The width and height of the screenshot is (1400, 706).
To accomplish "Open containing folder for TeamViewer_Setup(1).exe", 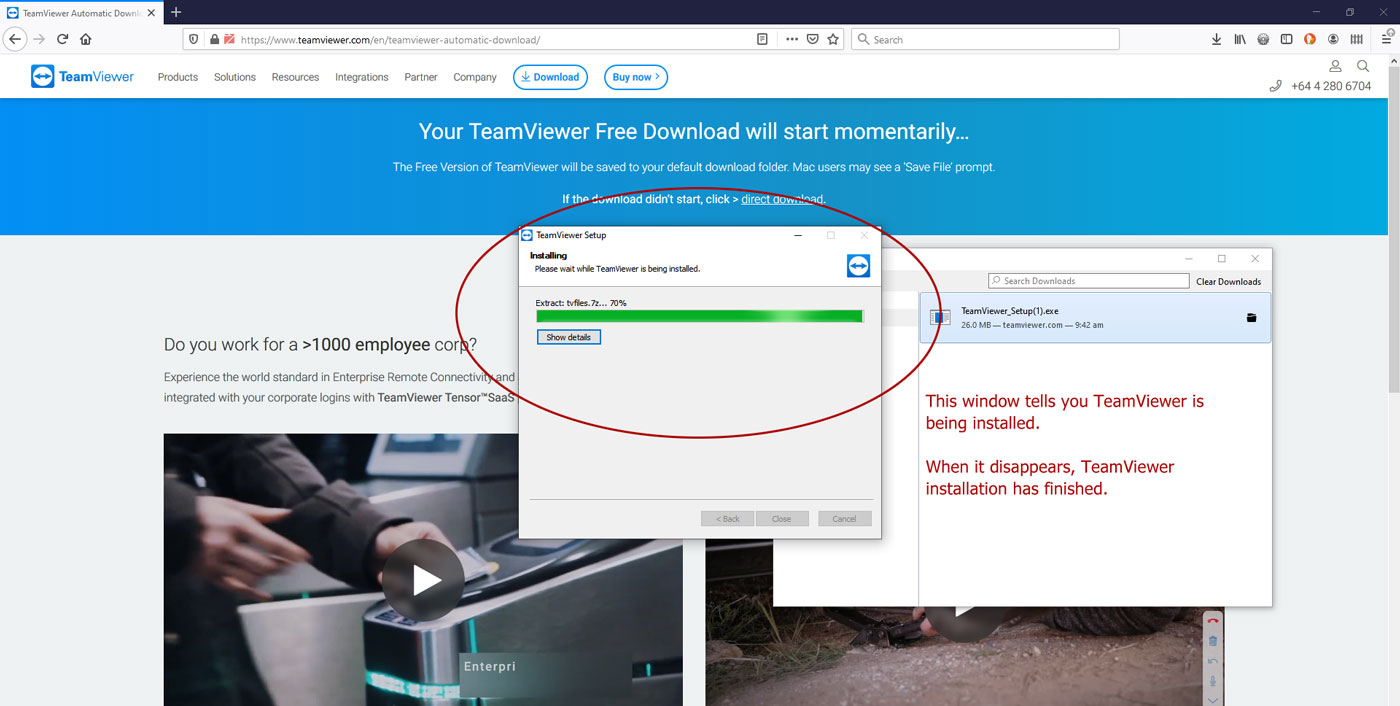I will coord(1251,318).
